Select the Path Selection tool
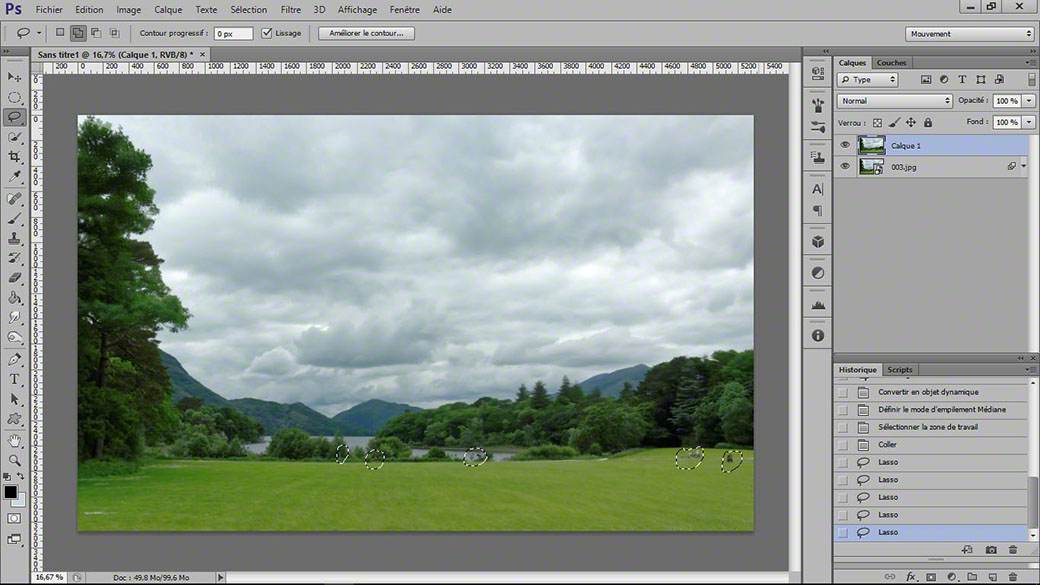Viewport: 1040px width, 585px height. click(x=14, y=399)
